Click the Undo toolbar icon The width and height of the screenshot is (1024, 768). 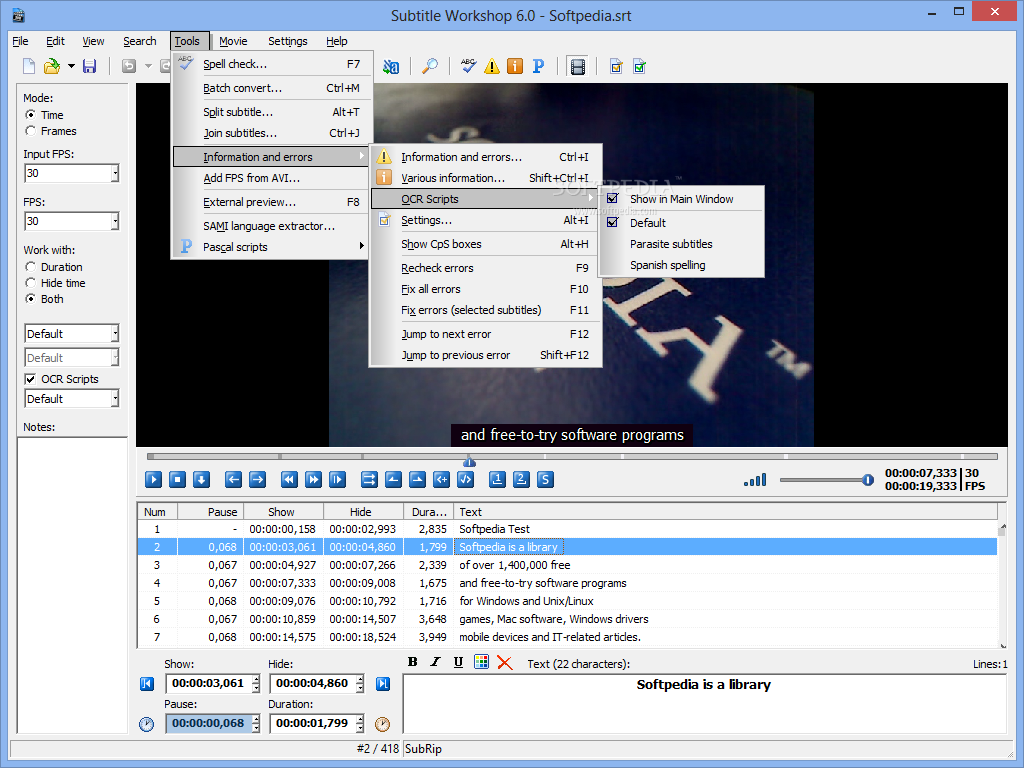coord(129,66)
